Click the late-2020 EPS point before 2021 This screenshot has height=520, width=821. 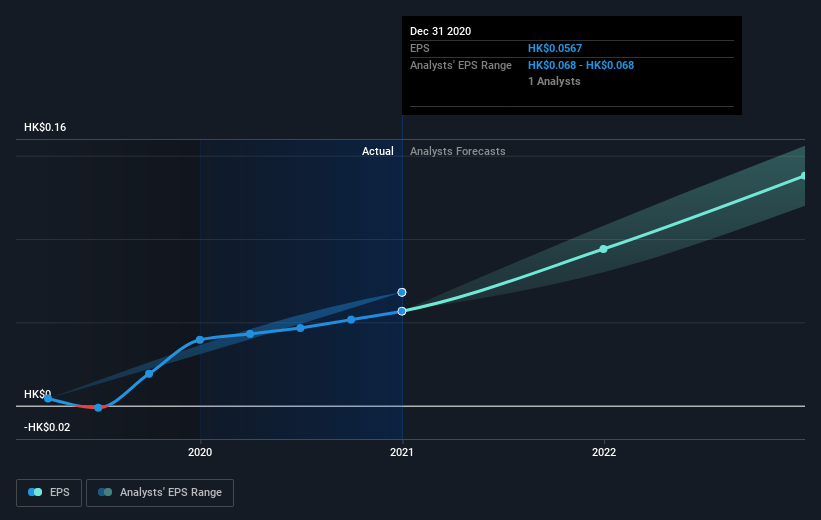click(x=351, y=319)
